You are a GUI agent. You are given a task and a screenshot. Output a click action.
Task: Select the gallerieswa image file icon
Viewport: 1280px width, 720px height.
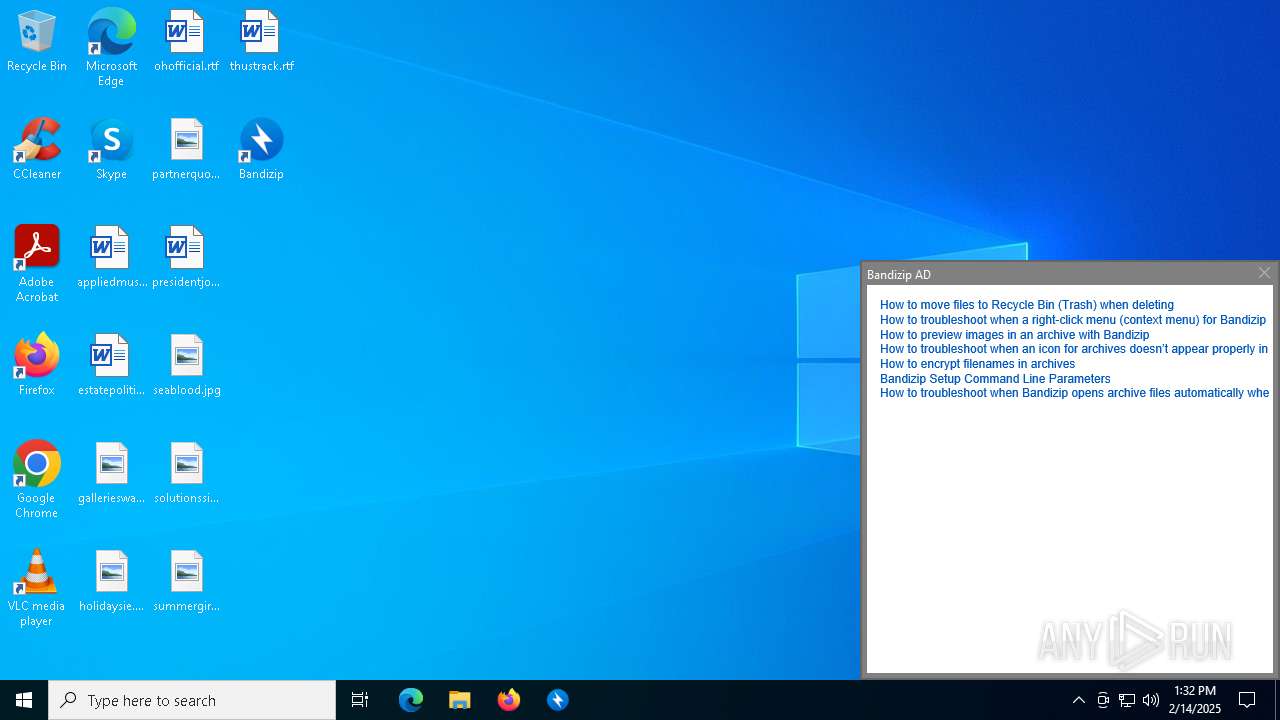111,474
